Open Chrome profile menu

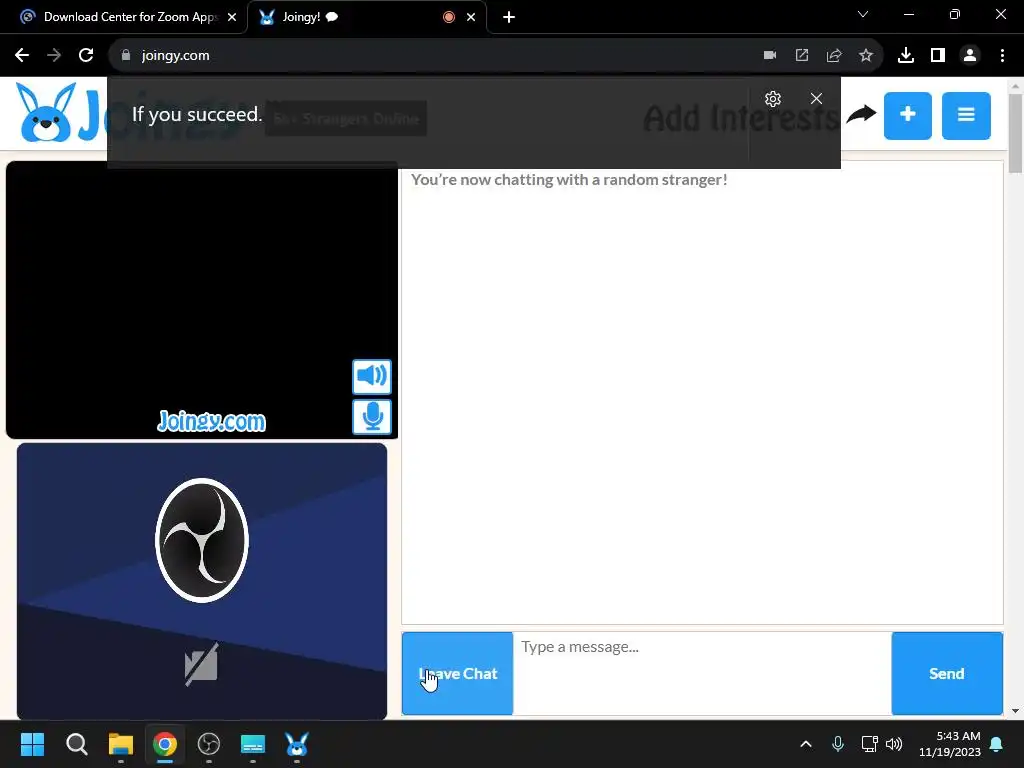coord(970,56)
